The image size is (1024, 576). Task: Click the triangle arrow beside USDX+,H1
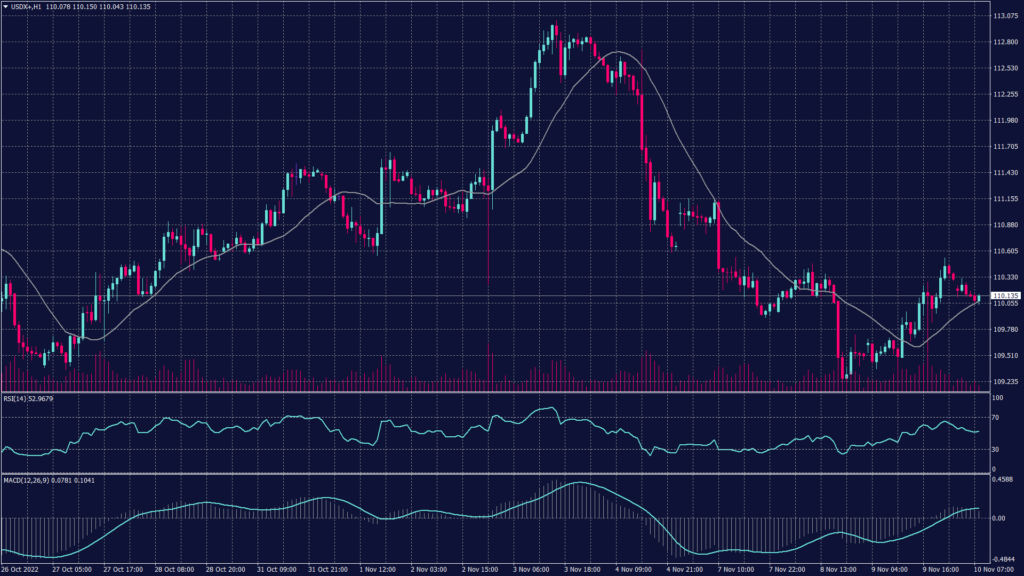click(x=5, y=6)
